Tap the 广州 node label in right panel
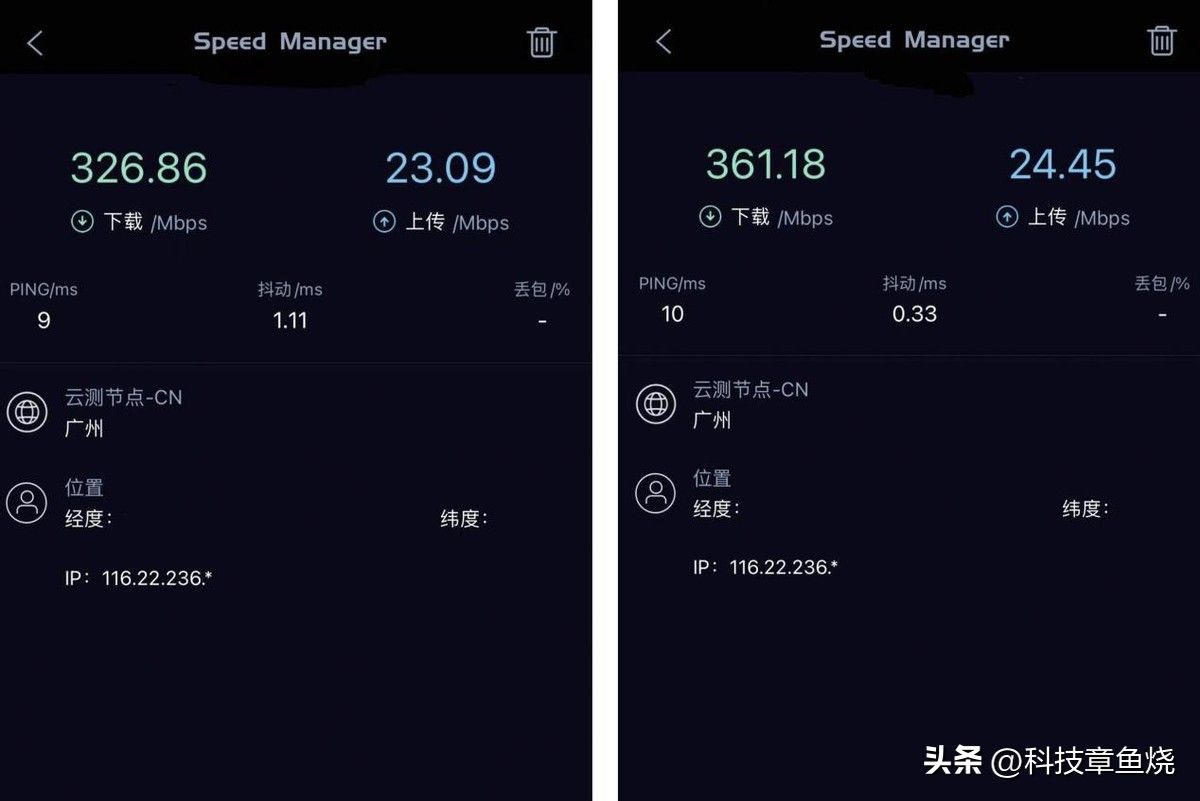 pos(712,420)
